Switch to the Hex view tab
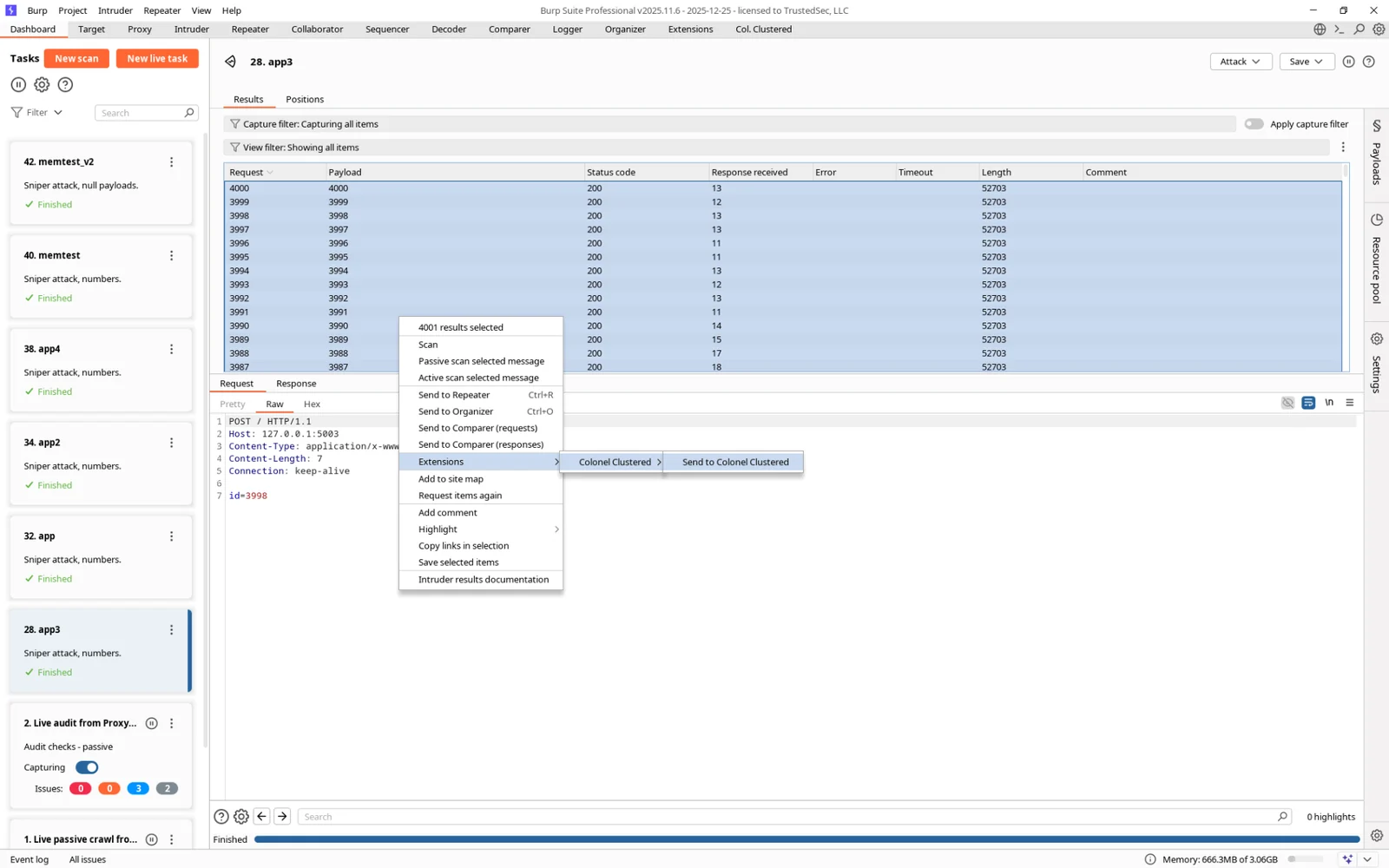This screenshot has height=868, width=1389. click(x=312, y=404)
